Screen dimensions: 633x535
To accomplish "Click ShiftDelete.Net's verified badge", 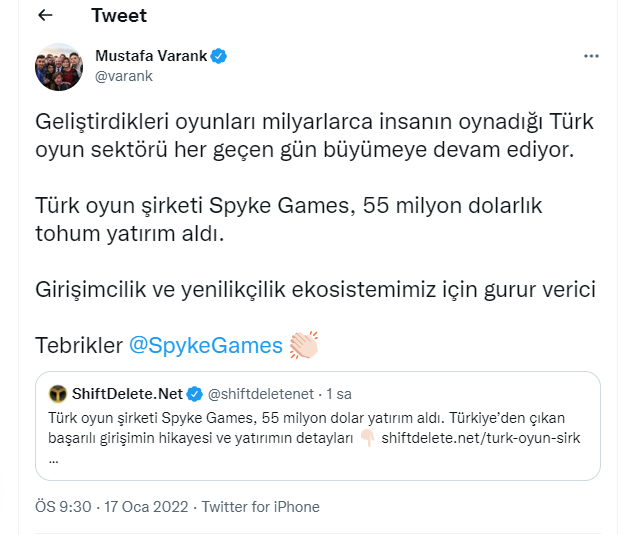I will (194, 391).
